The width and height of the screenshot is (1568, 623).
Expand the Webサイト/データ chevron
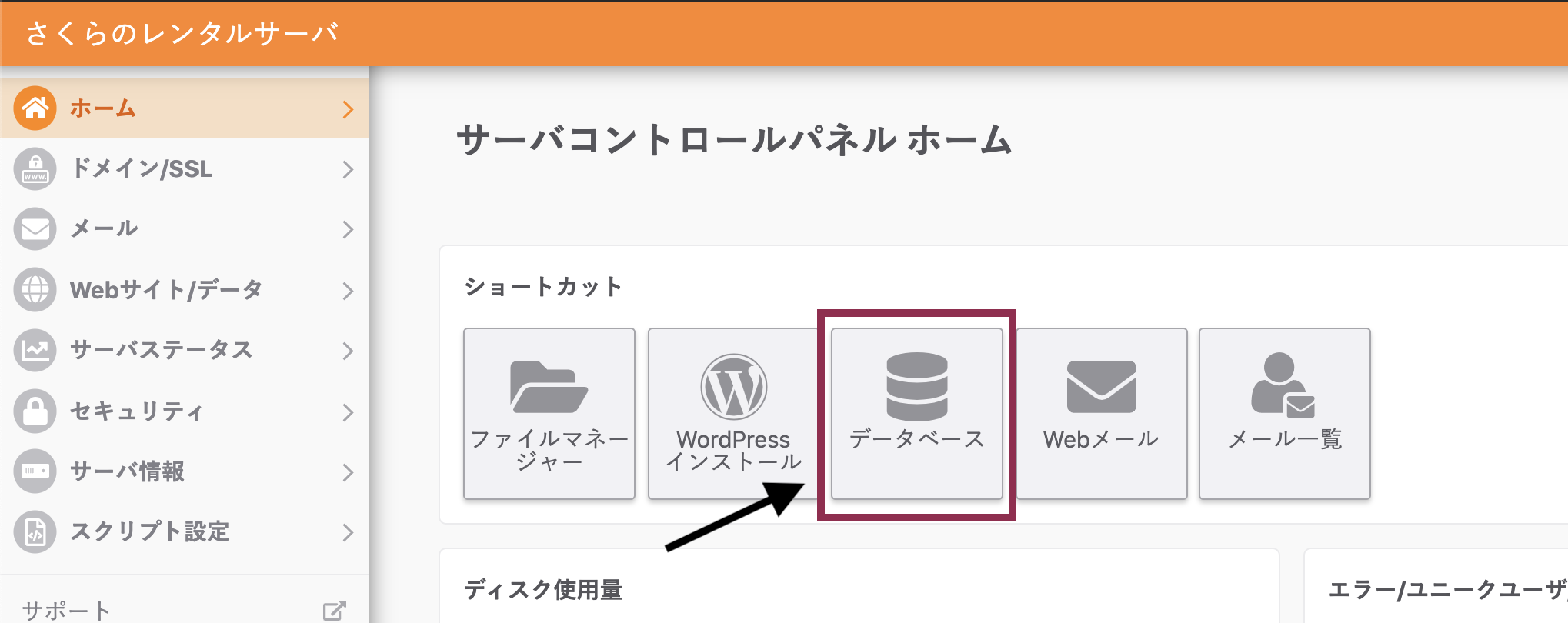click(x=348, y=290)
